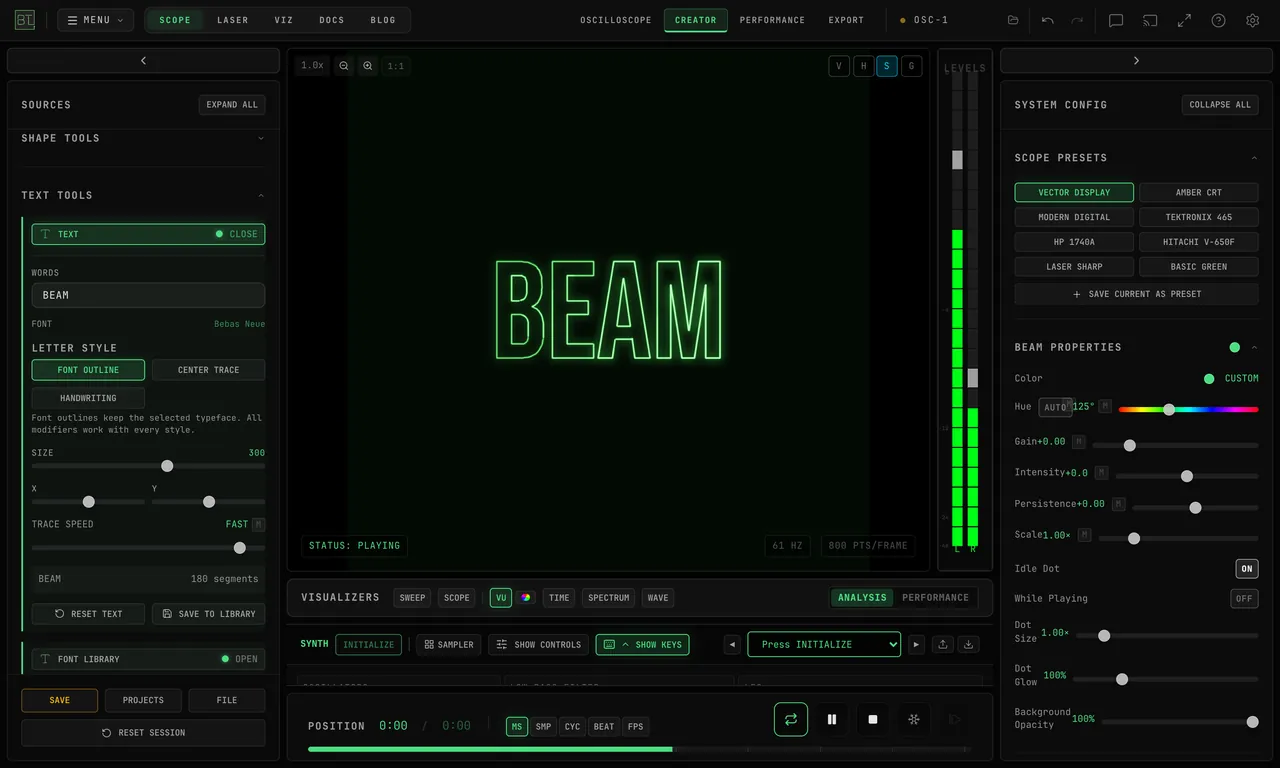Open the folder icon in top toolbar
This screenshot has width=1280, height=768.
pyautogui.click(x=1013, y=20)
